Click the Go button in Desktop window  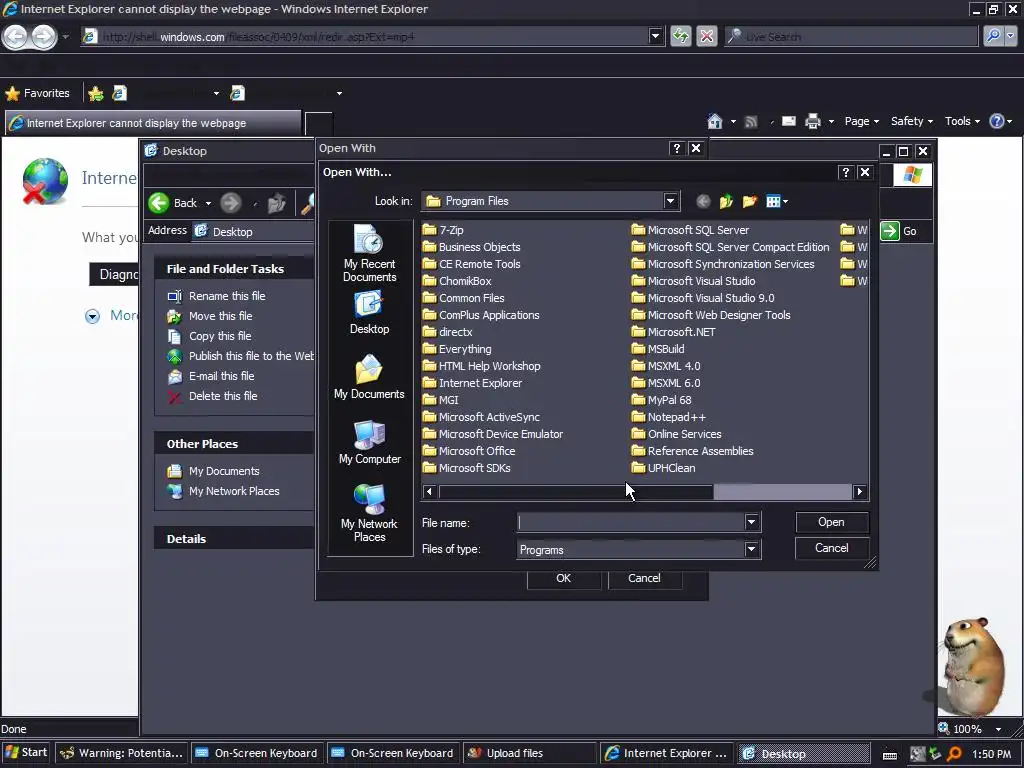click(x=901, y=231)
